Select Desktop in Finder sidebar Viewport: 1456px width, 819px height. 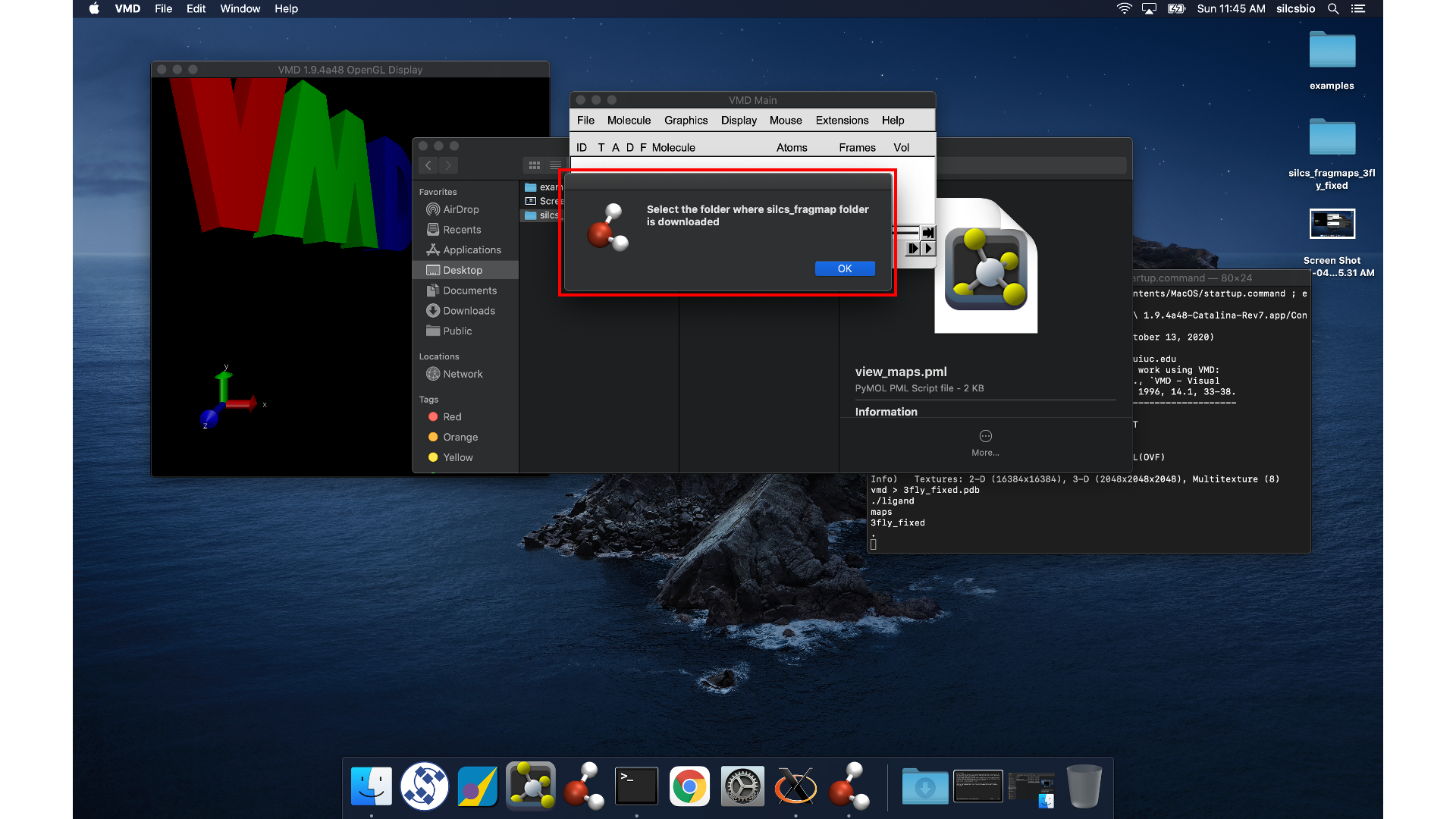tap(466, 270)
